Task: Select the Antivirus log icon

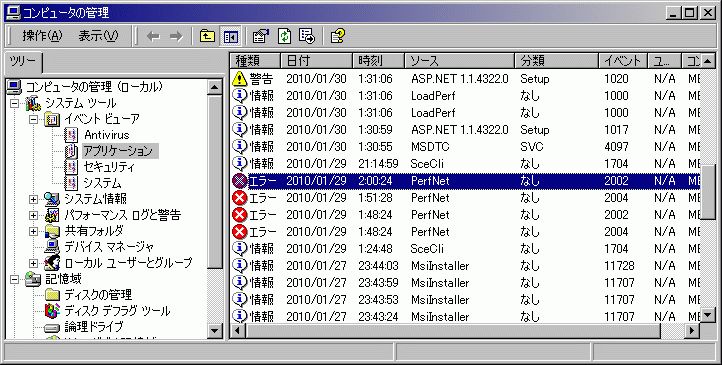Action: click(x=71, y=135)
